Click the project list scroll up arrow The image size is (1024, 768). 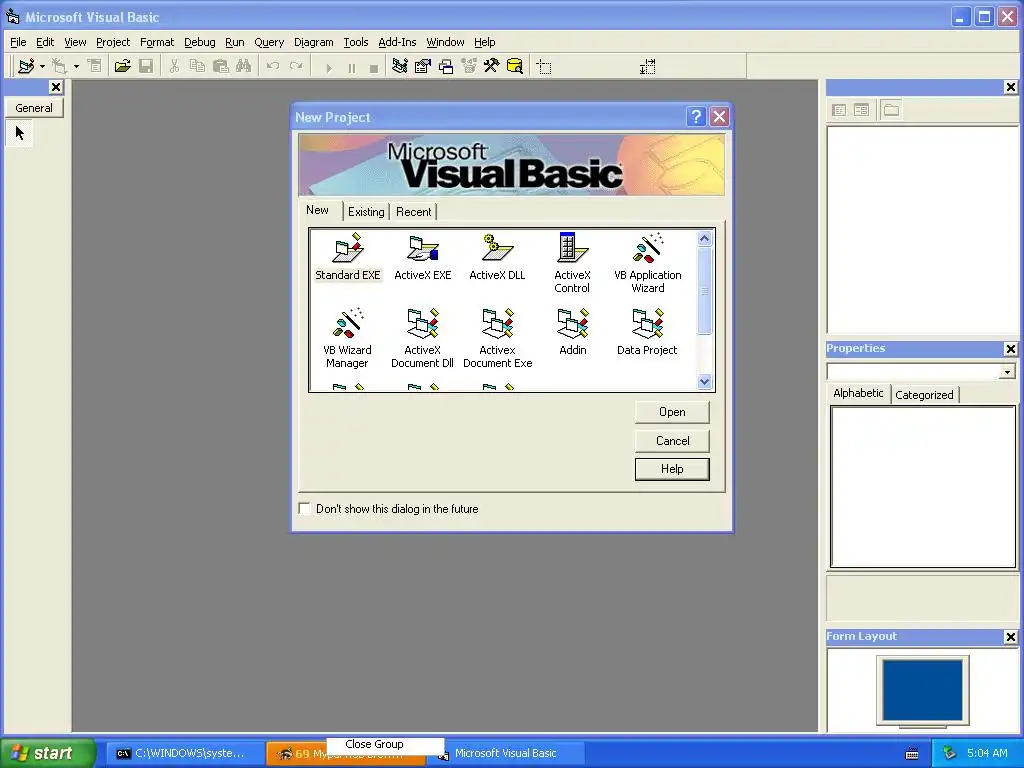pos(704,238)
